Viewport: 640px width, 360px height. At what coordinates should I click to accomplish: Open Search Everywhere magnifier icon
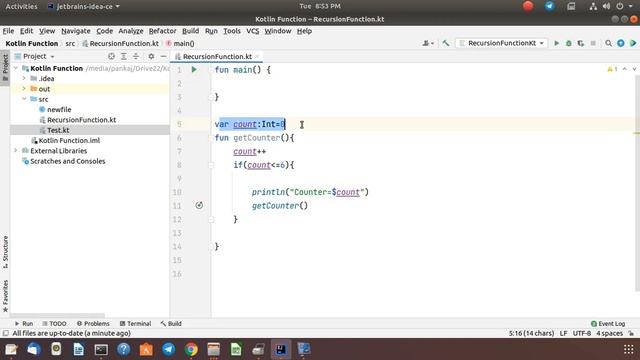[609, 43]
